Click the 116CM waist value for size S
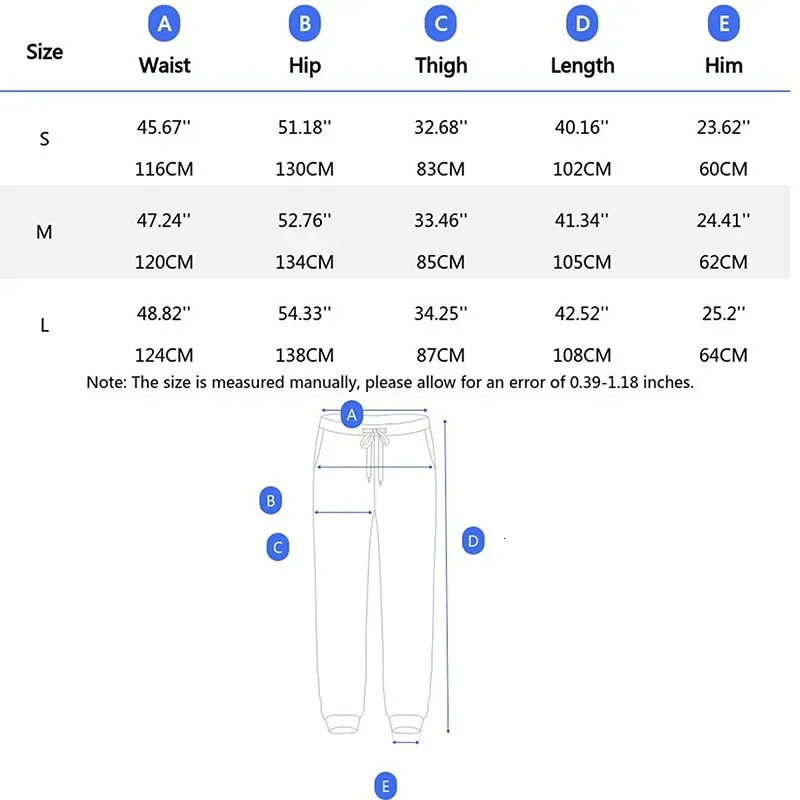Viewport: 800px width, 800px height. [x=164, y=169]
